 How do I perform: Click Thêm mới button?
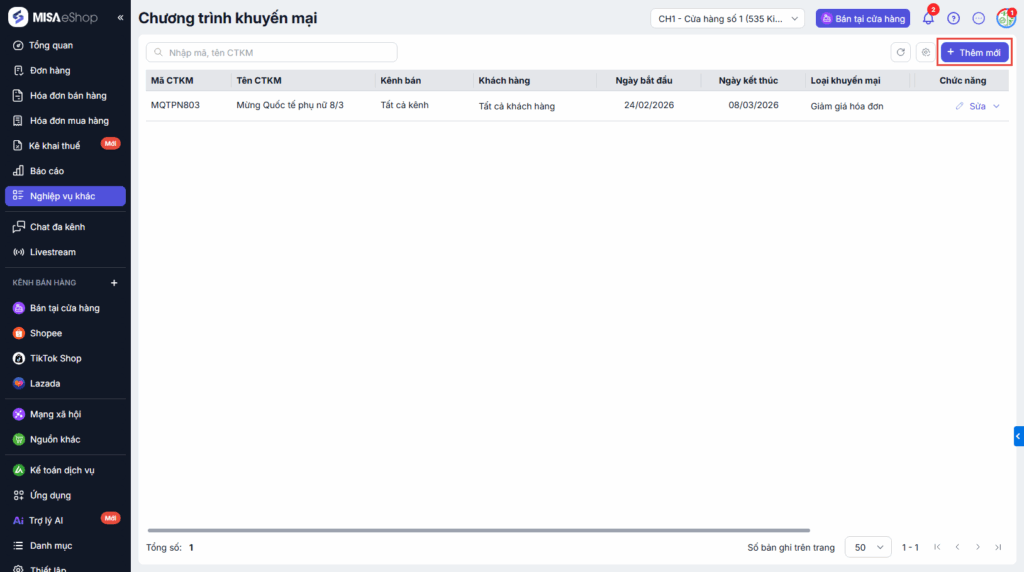click(x=974, y=52)
